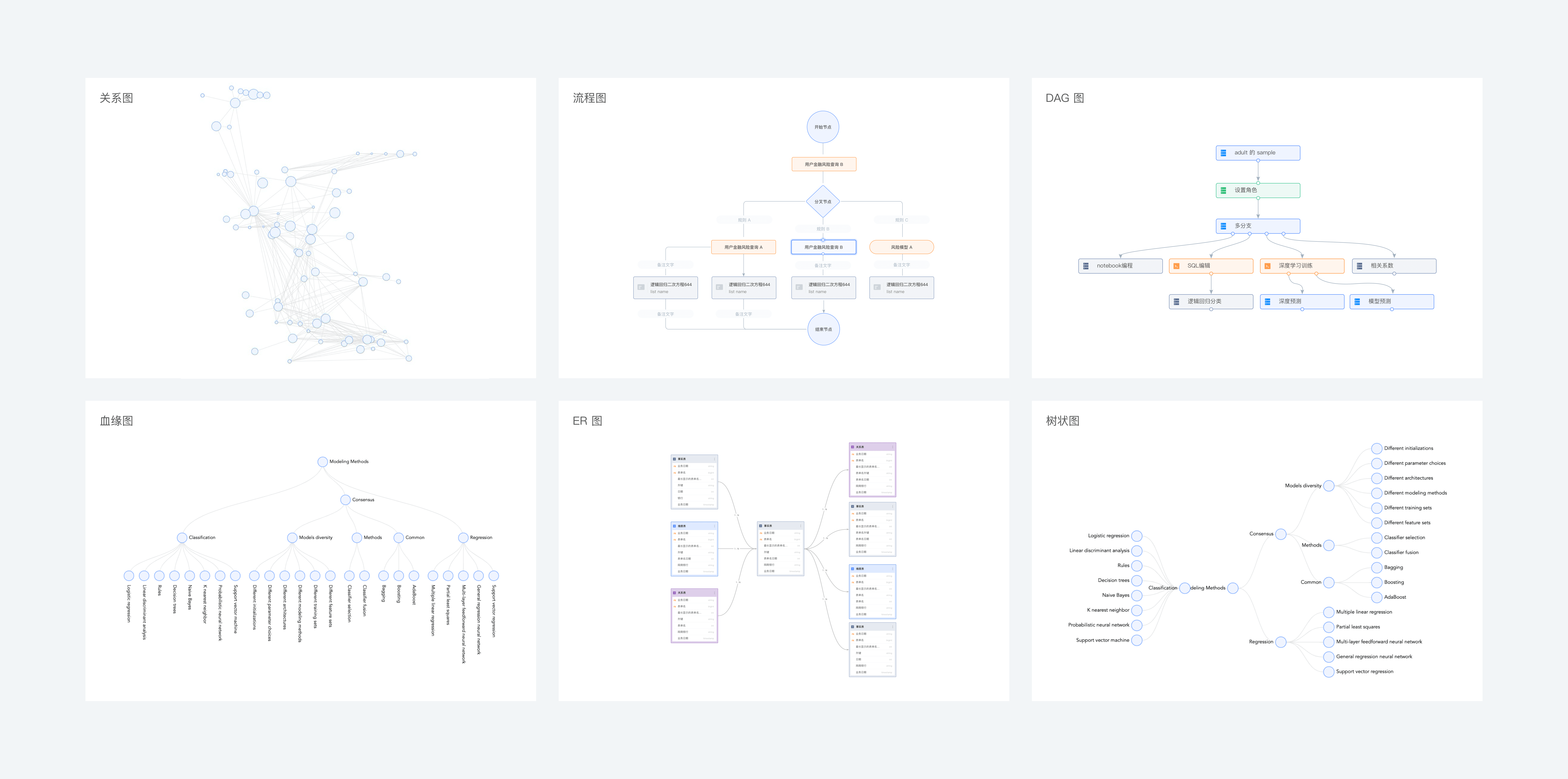Click the 分叉节点 diamond node
1568x779 pixels.
tap(823, 202)
